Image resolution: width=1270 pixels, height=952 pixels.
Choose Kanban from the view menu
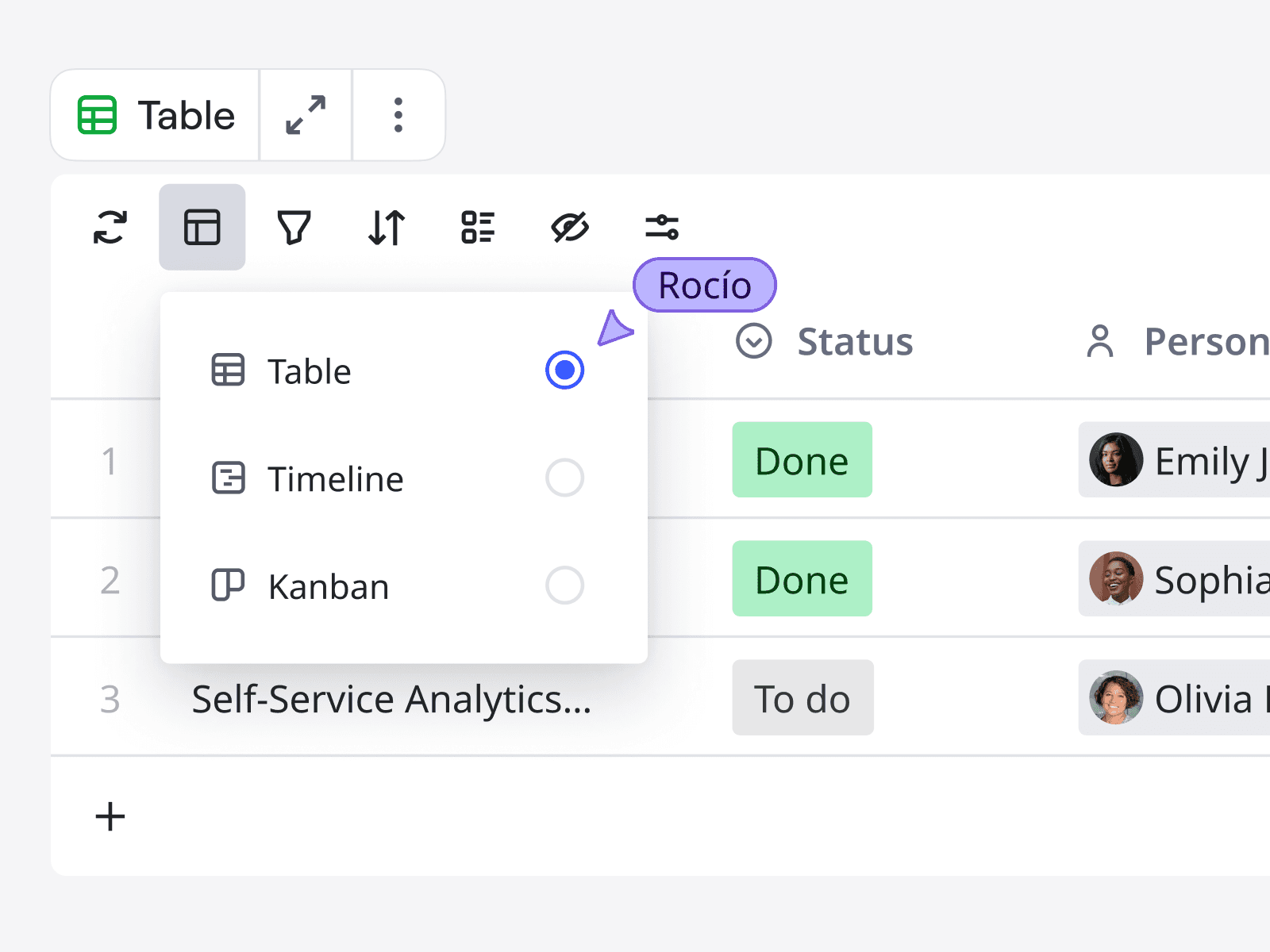[x=328, y=587]
